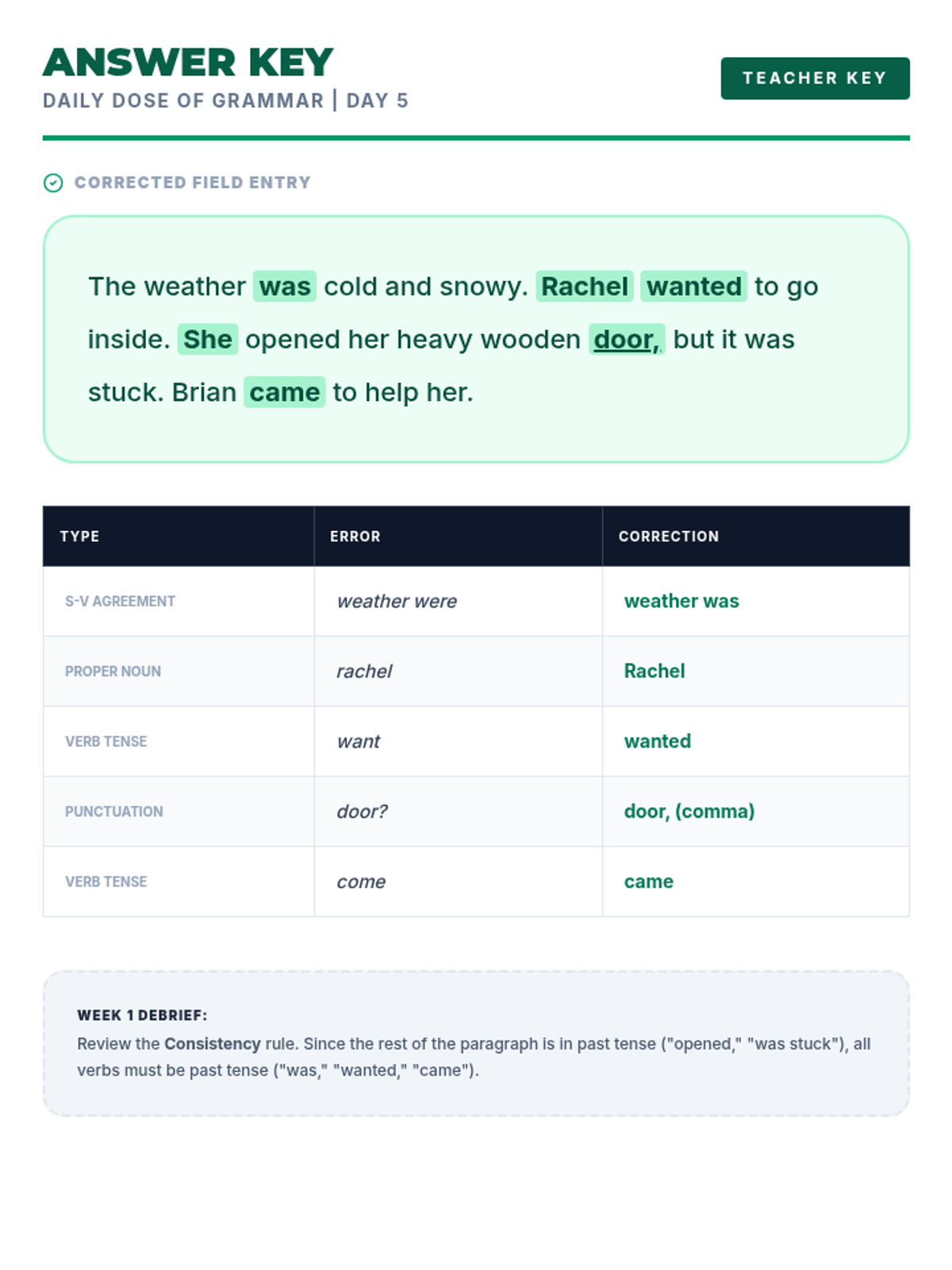Click the highlighted word 'She'
Screen dimensions: 952x1270
coord(208,340)
